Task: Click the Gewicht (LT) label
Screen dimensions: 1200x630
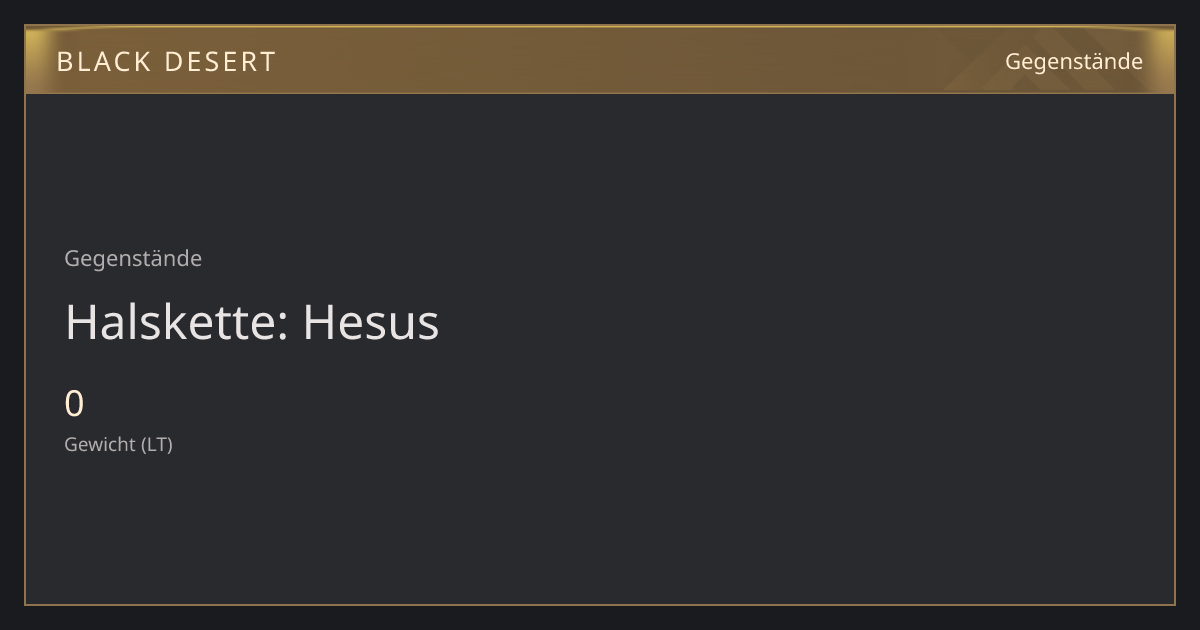Action: tap(119, 445)
